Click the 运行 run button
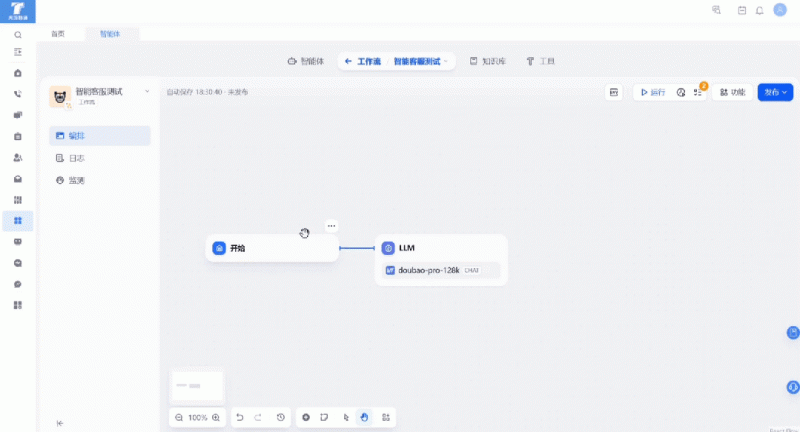The height and width of the screenshot is (432, 800). point(652,92)
